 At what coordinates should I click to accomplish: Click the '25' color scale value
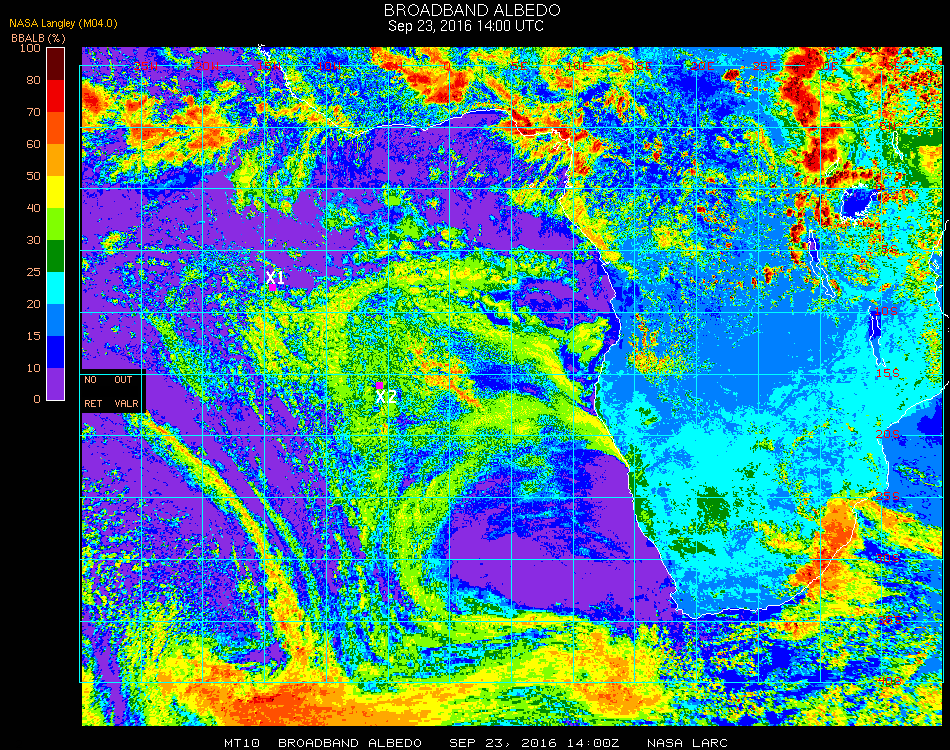(x=33, y=272)
